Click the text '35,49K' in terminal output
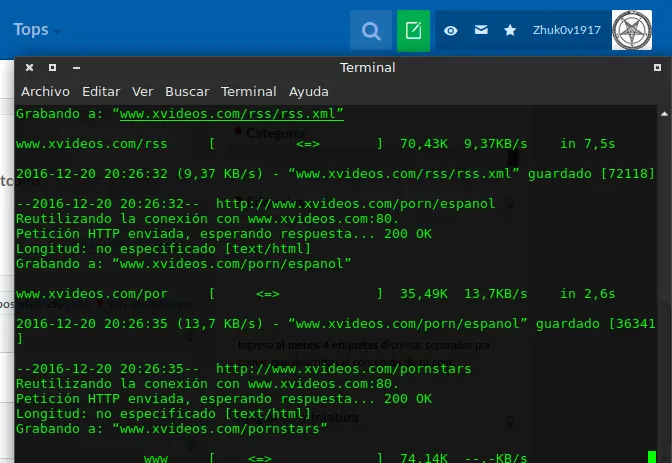 [x=424, y=294]
